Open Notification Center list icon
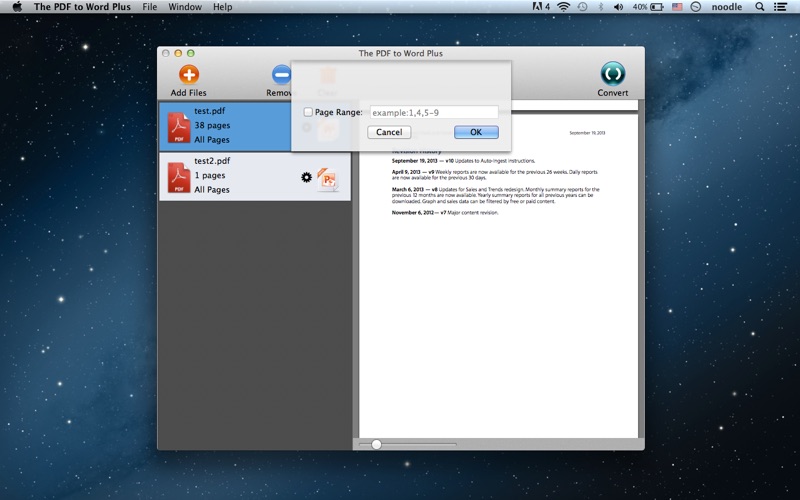Image resolution: width=800 pixels, height=500 pixels. (x=780, y=7)
